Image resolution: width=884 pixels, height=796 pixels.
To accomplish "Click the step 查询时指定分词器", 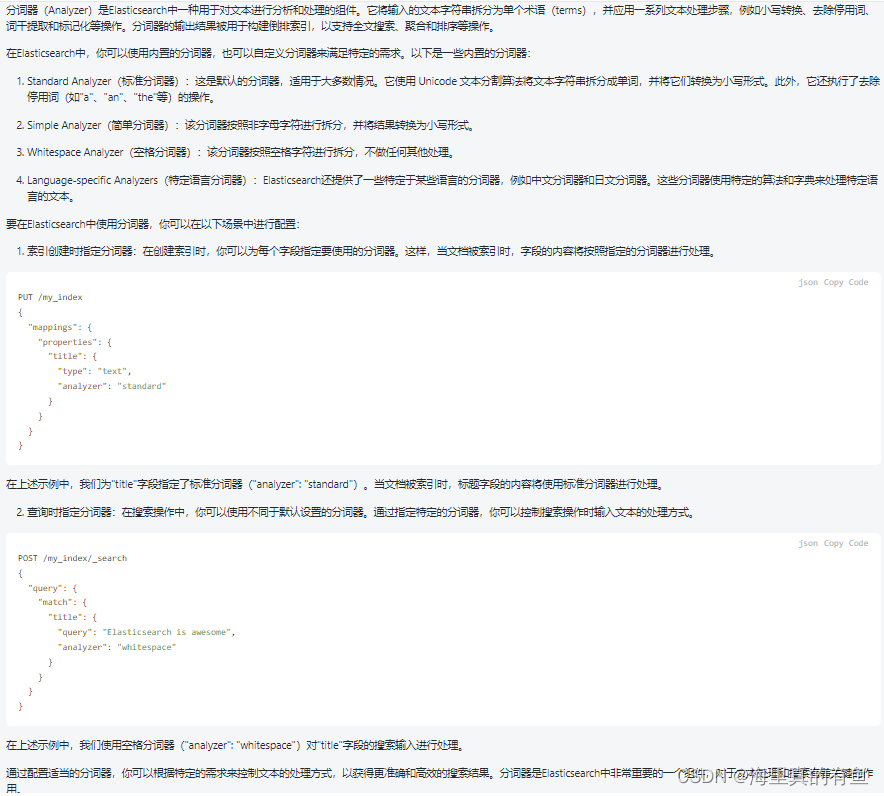I will pos(356,512).
